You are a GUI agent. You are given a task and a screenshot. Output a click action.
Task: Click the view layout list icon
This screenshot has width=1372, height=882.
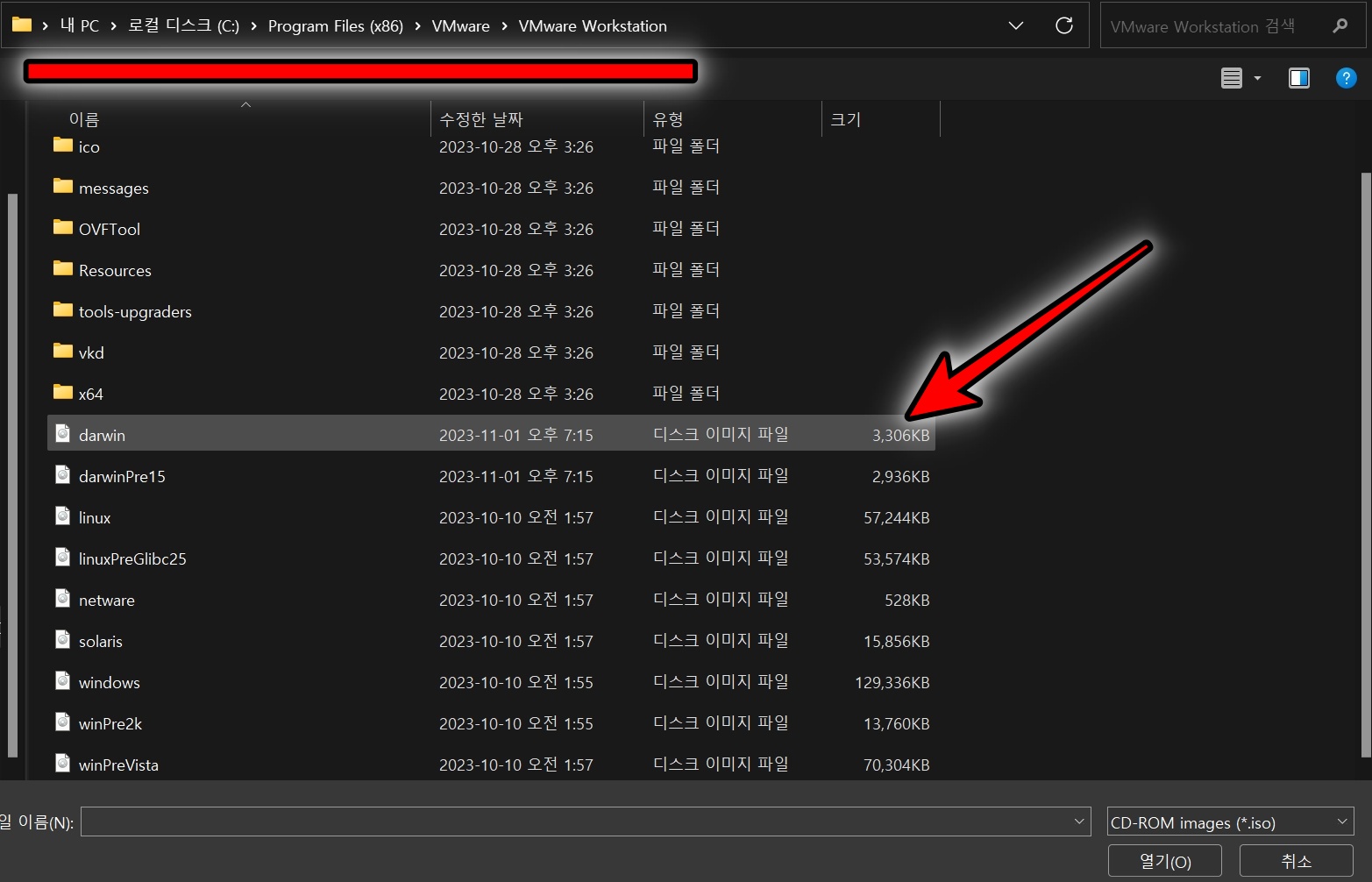pyautogui.click(x=1232, y=78)
